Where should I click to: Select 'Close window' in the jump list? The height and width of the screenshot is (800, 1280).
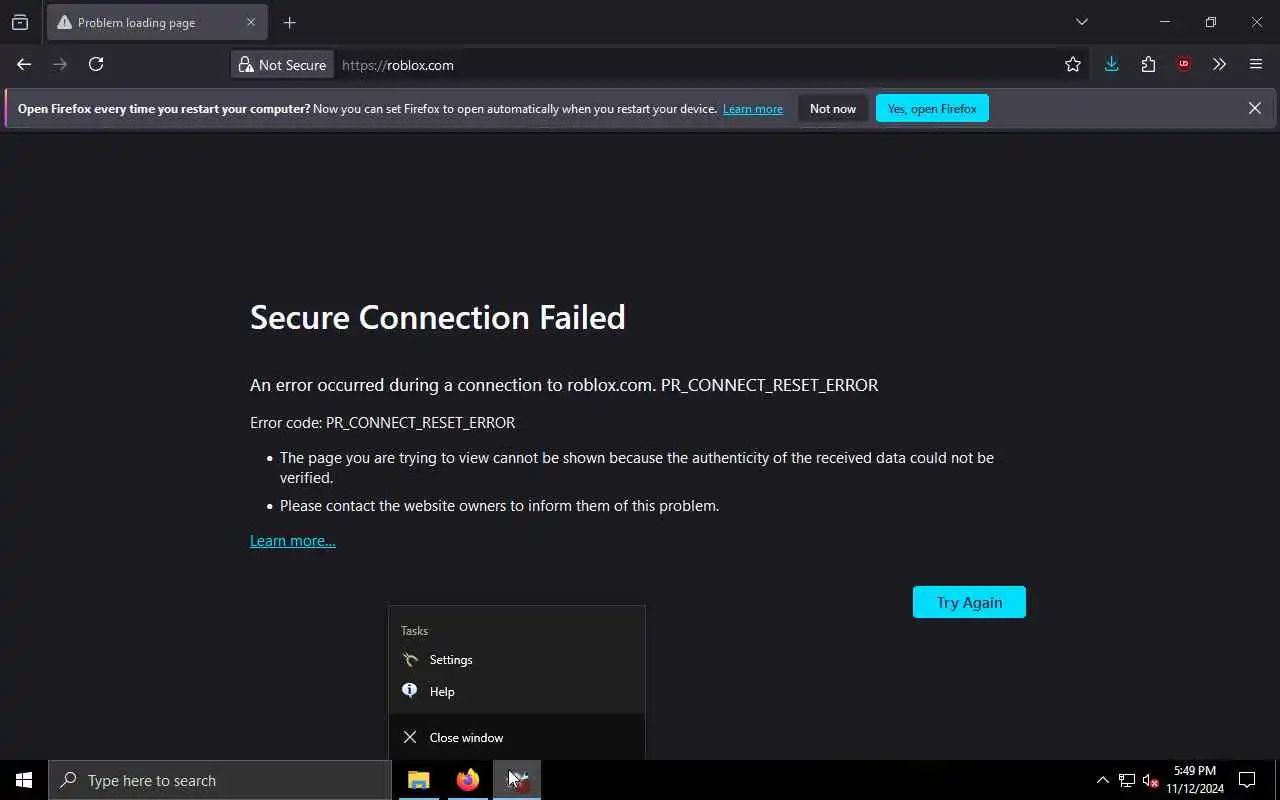coord(517,737)
